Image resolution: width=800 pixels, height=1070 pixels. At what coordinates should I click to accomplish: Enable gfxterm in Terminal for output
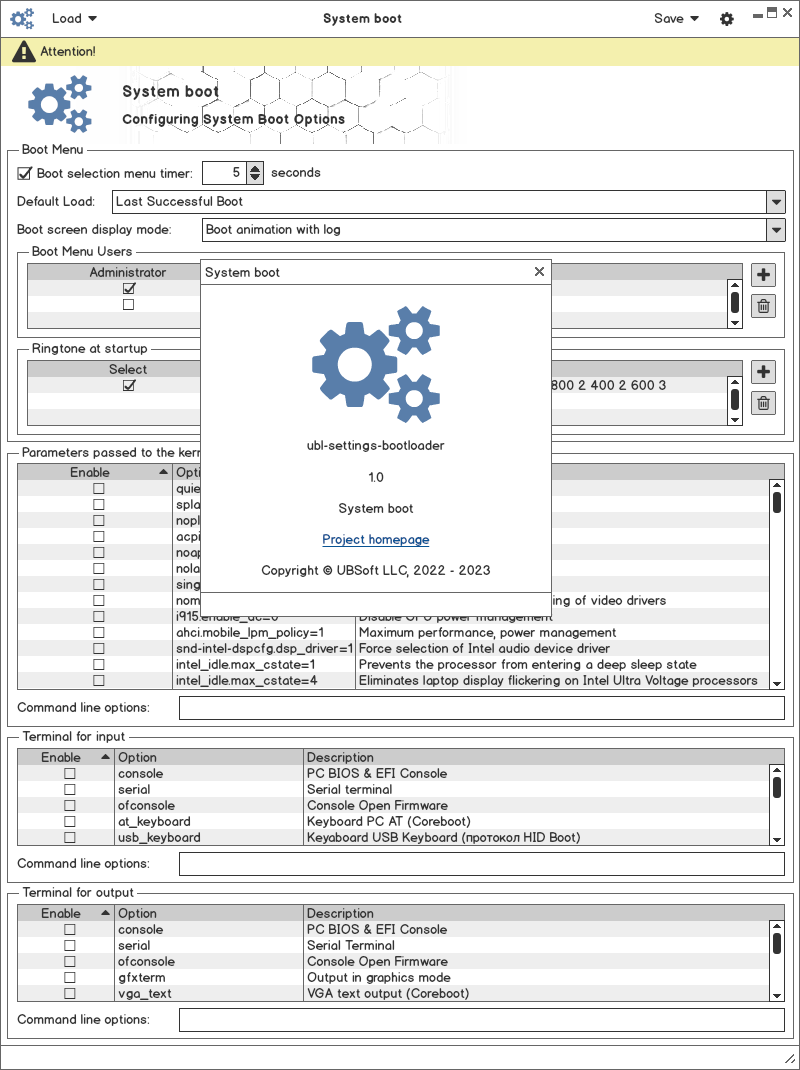click(x=70, y=977)
